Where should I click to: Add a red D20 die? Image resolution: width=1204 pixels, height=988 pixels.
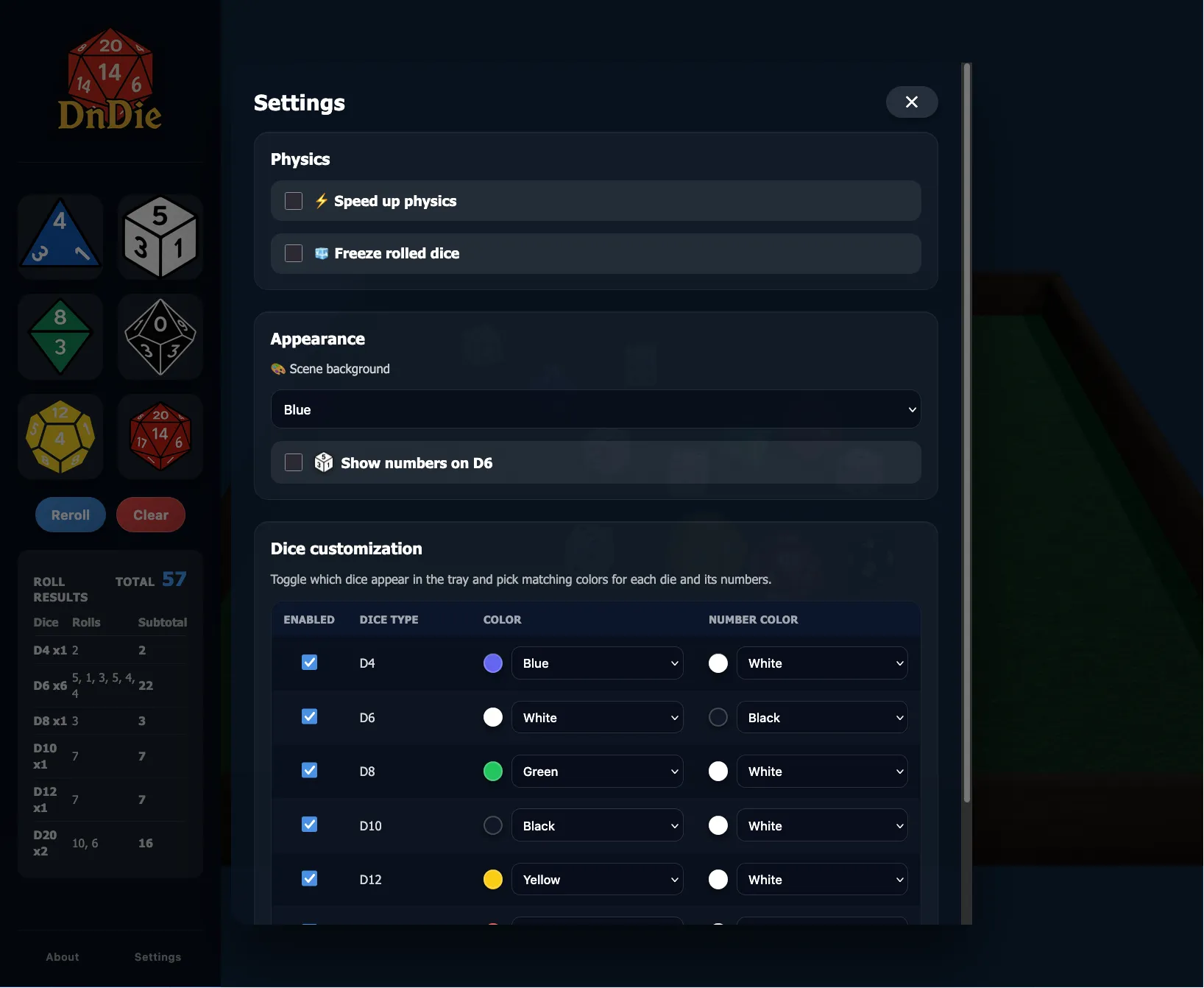(160, 437)
